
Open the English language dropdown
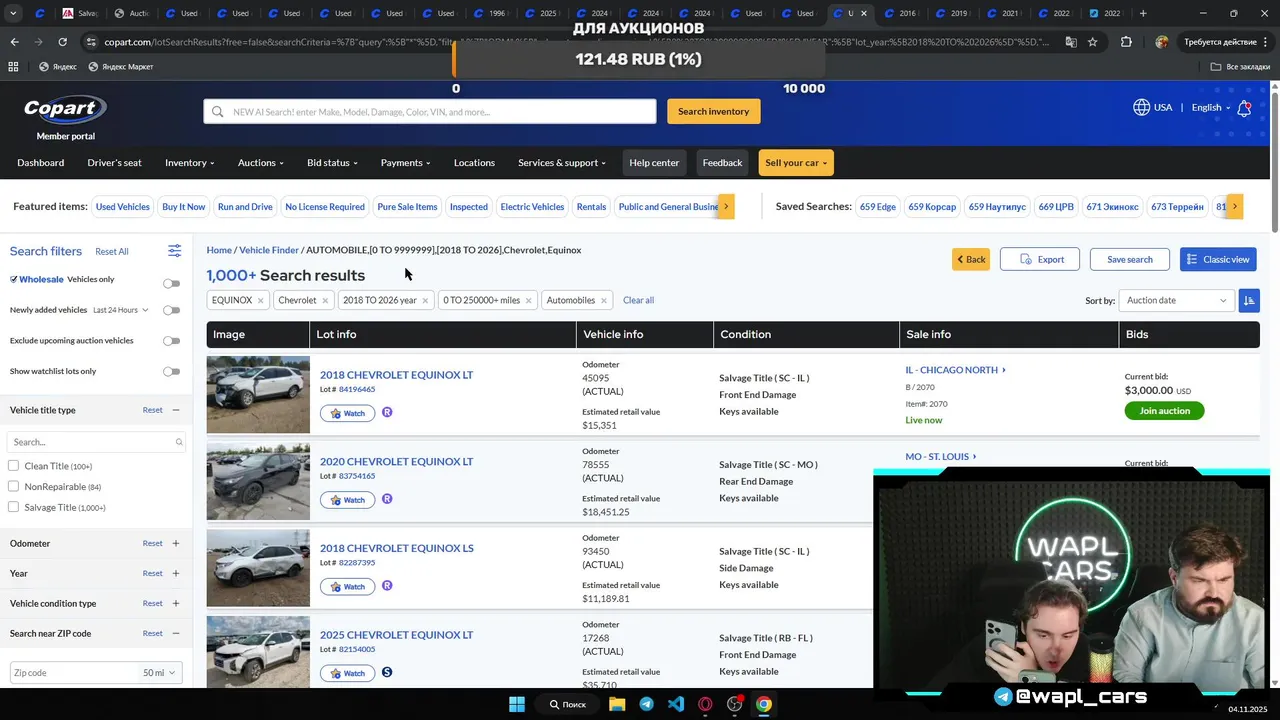tap(1211, 108)
